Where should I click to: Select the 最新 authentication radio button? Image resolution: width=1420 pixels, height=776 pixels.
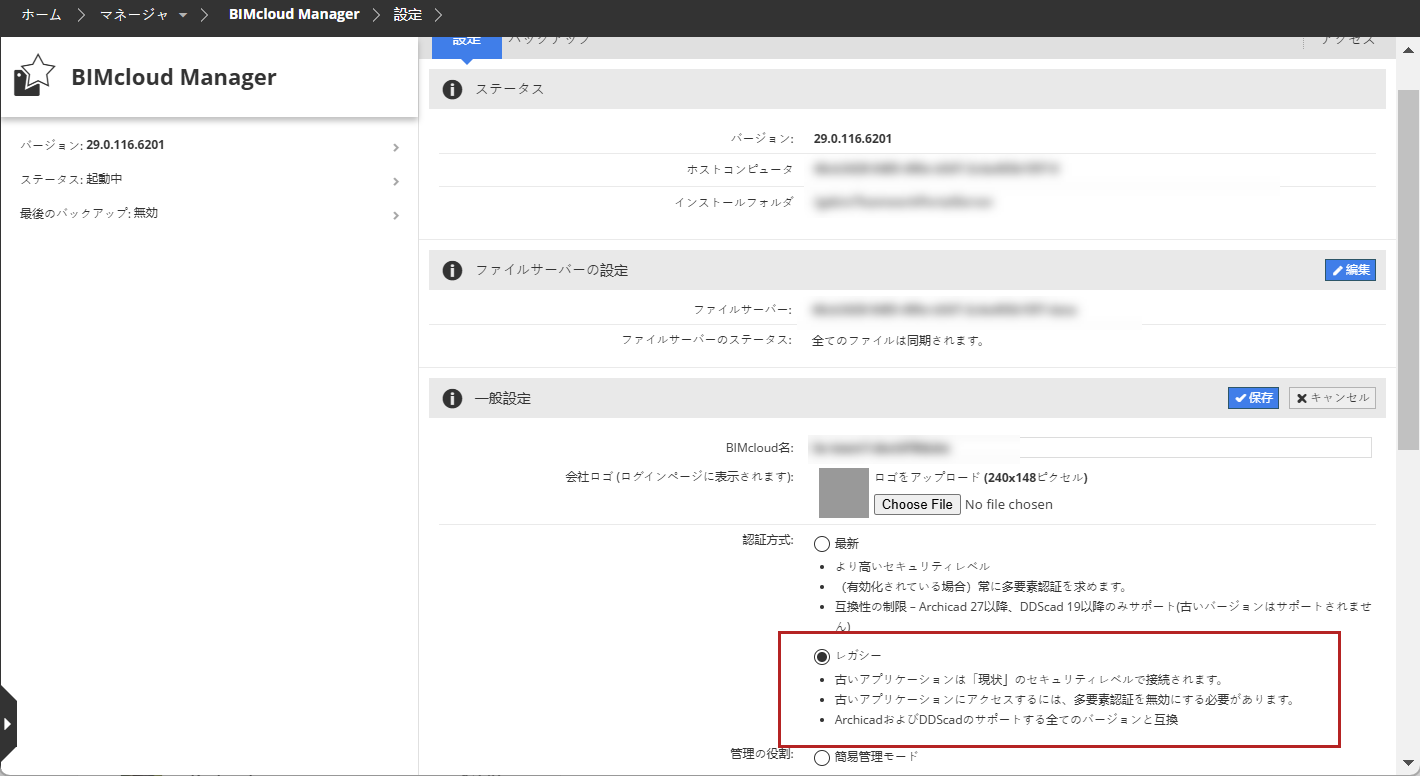point(822,544)
